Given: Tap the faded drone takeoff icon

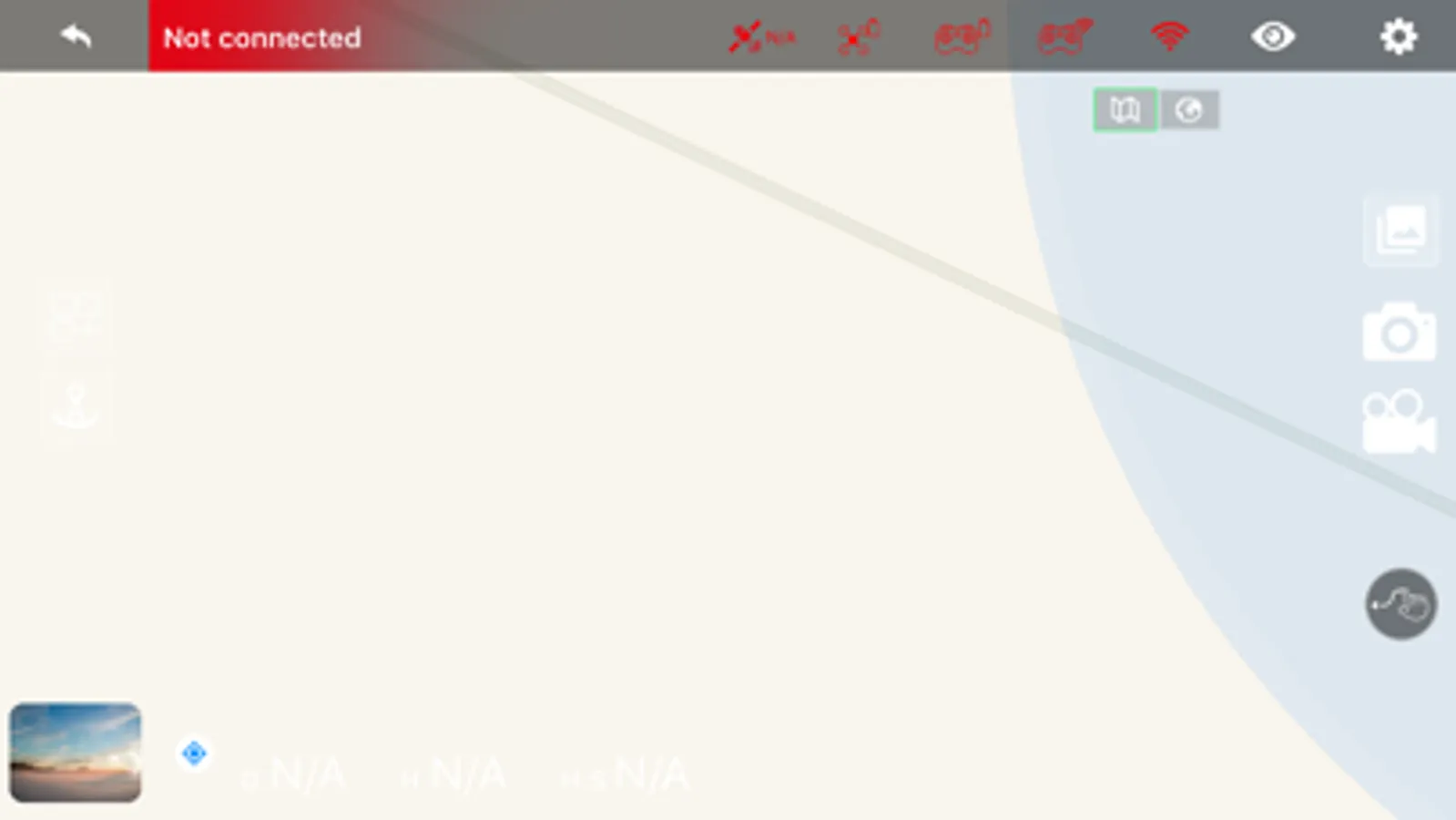Looking at the screenshot, I should pos(76,315).
